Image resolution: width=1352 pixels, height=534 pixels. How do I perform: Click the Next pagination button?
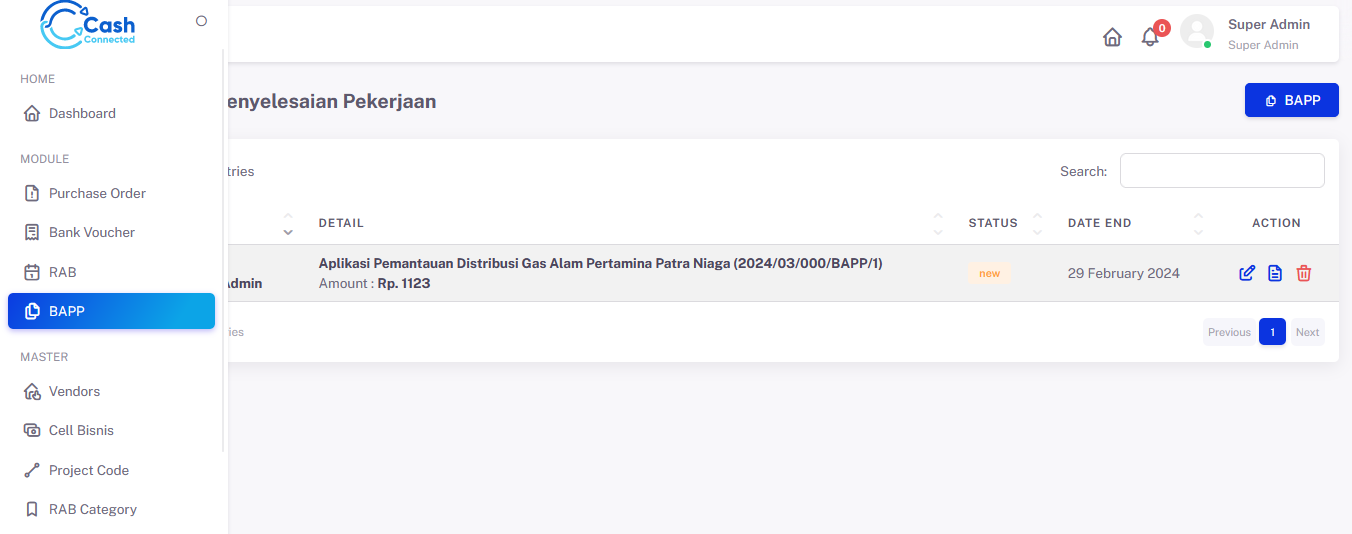[x=1307, y=332]
